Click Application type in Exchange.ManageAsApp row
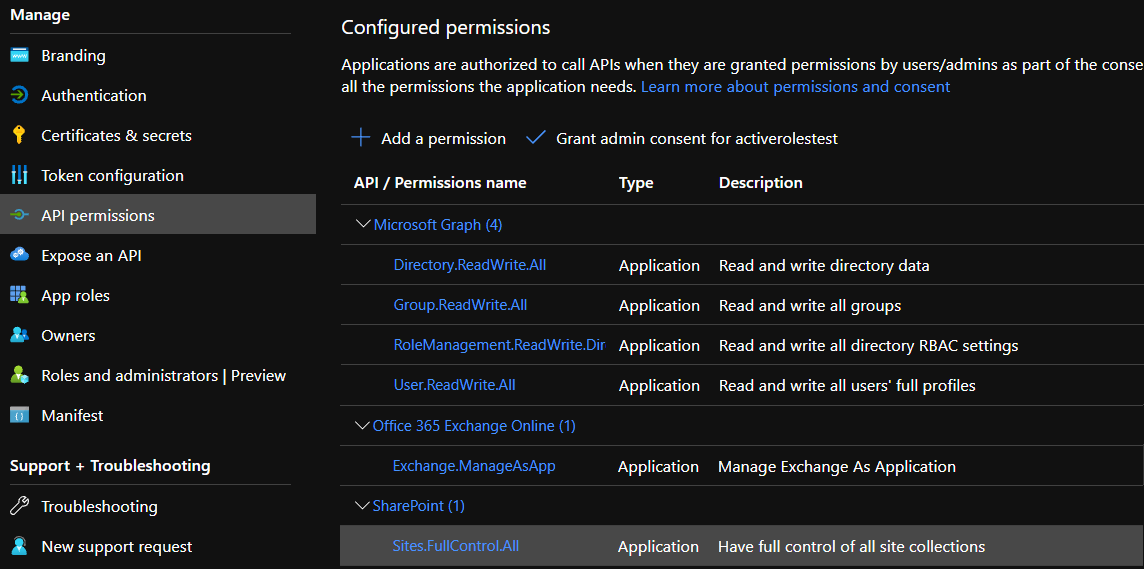Screen dimensions: 1144x569 (x=659, y=467)
